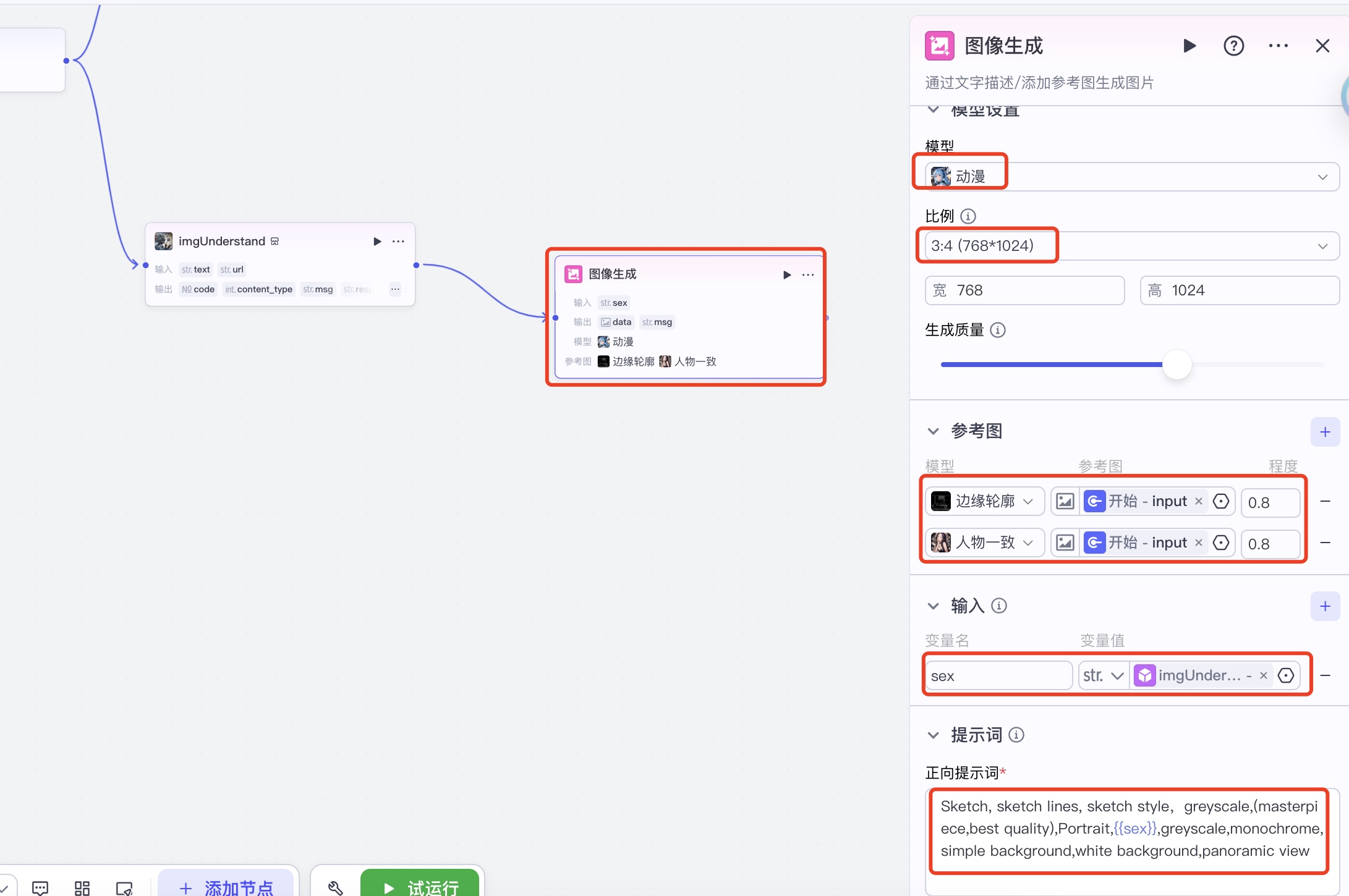Delete the 人物一致 reference row

(x=1325, y=543)
